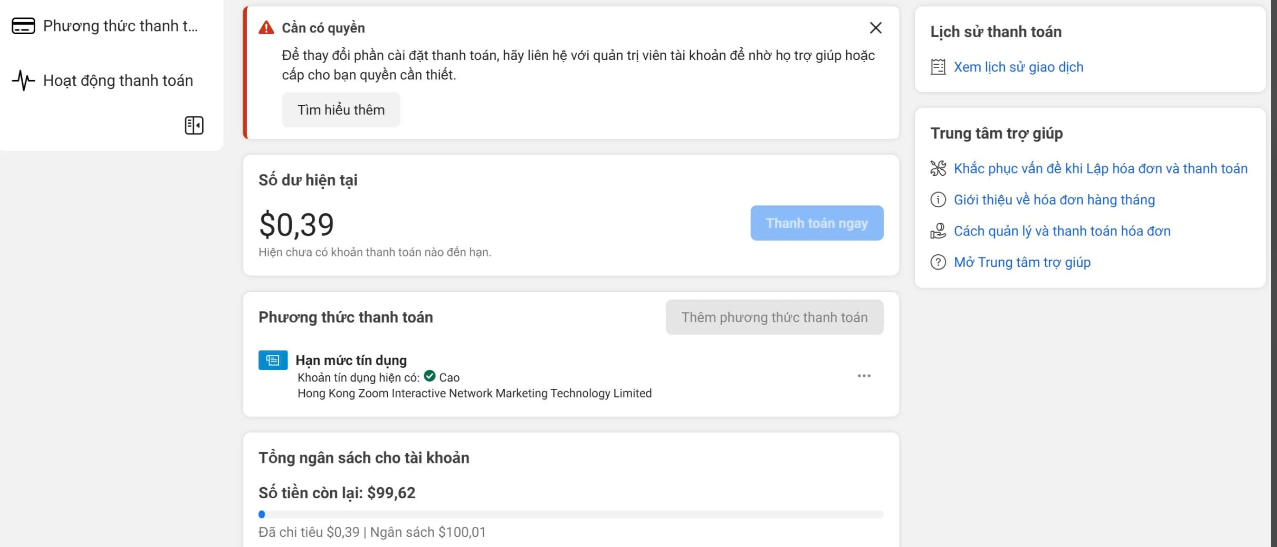This screenshot has height=547, width=1277.
Task: Click the transaction history receipt icon
Action: pyautogui.click(x=938, y=67)
